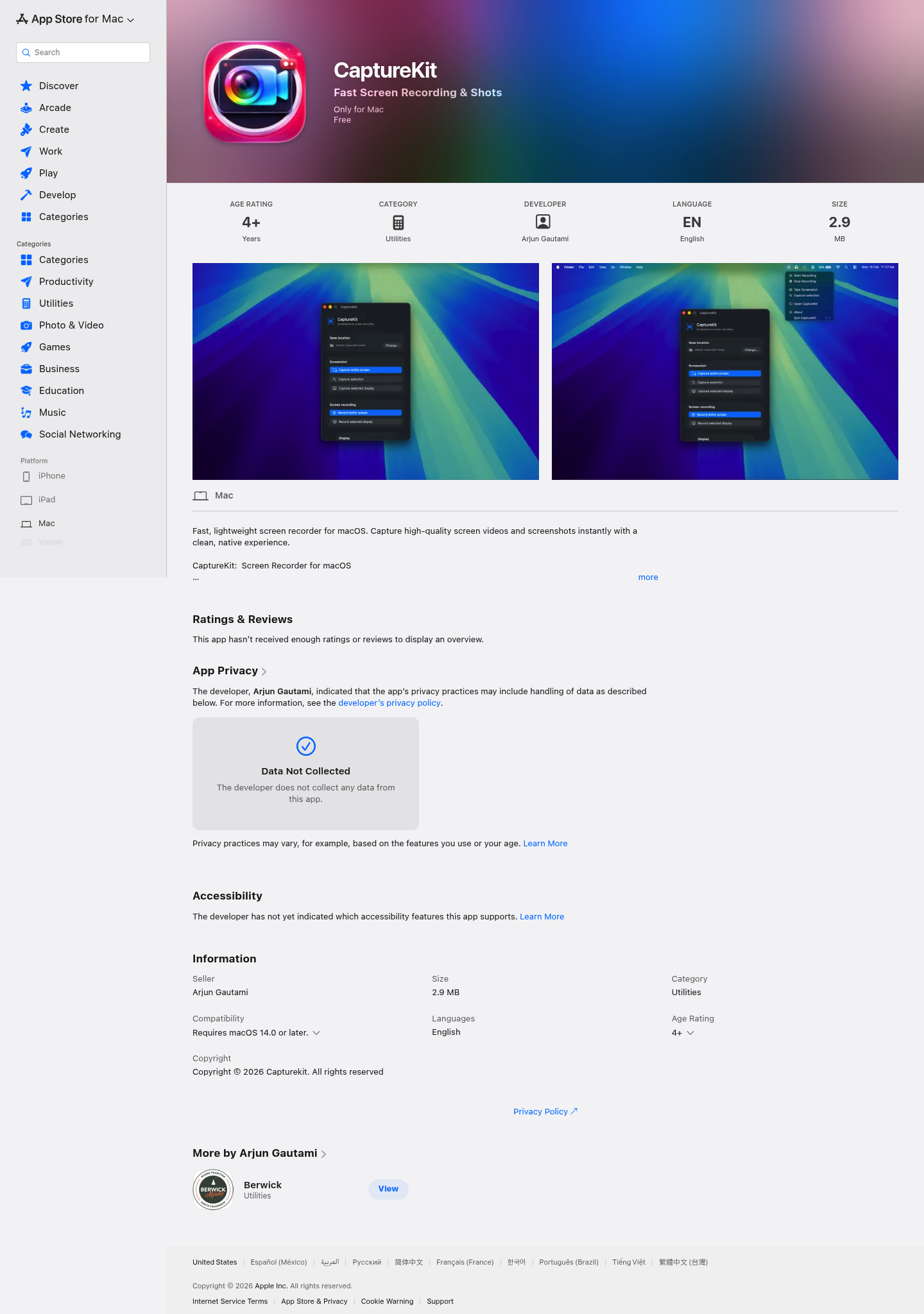This screenshot has height=1314, width=924.
Task: Open the Social Networking category
Action: [83, 434]
